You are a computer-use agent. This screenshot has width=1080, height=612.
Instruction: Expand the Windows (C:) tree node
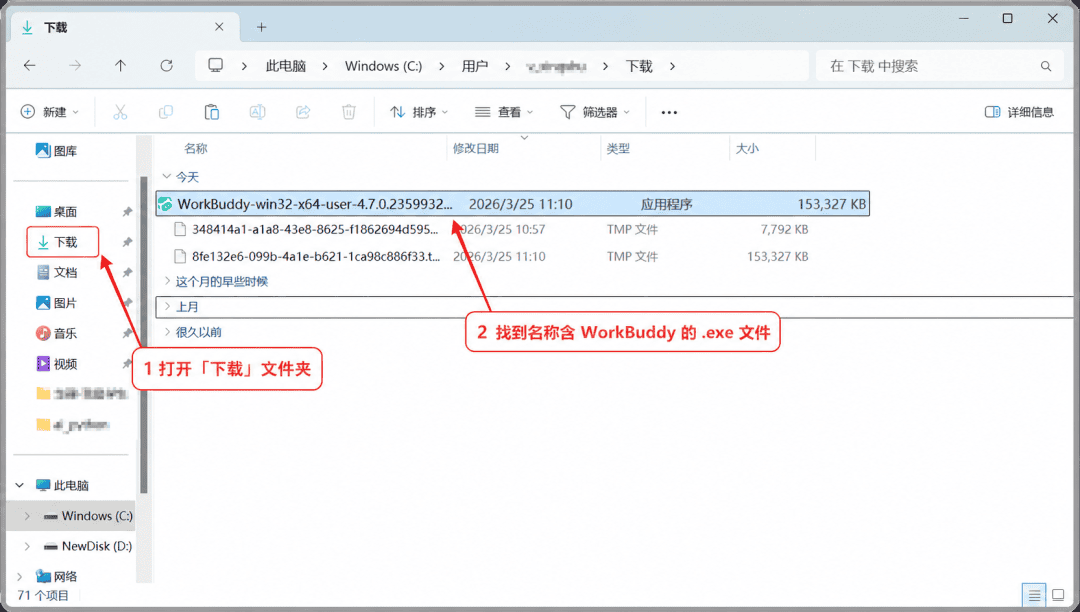point(27,516)
